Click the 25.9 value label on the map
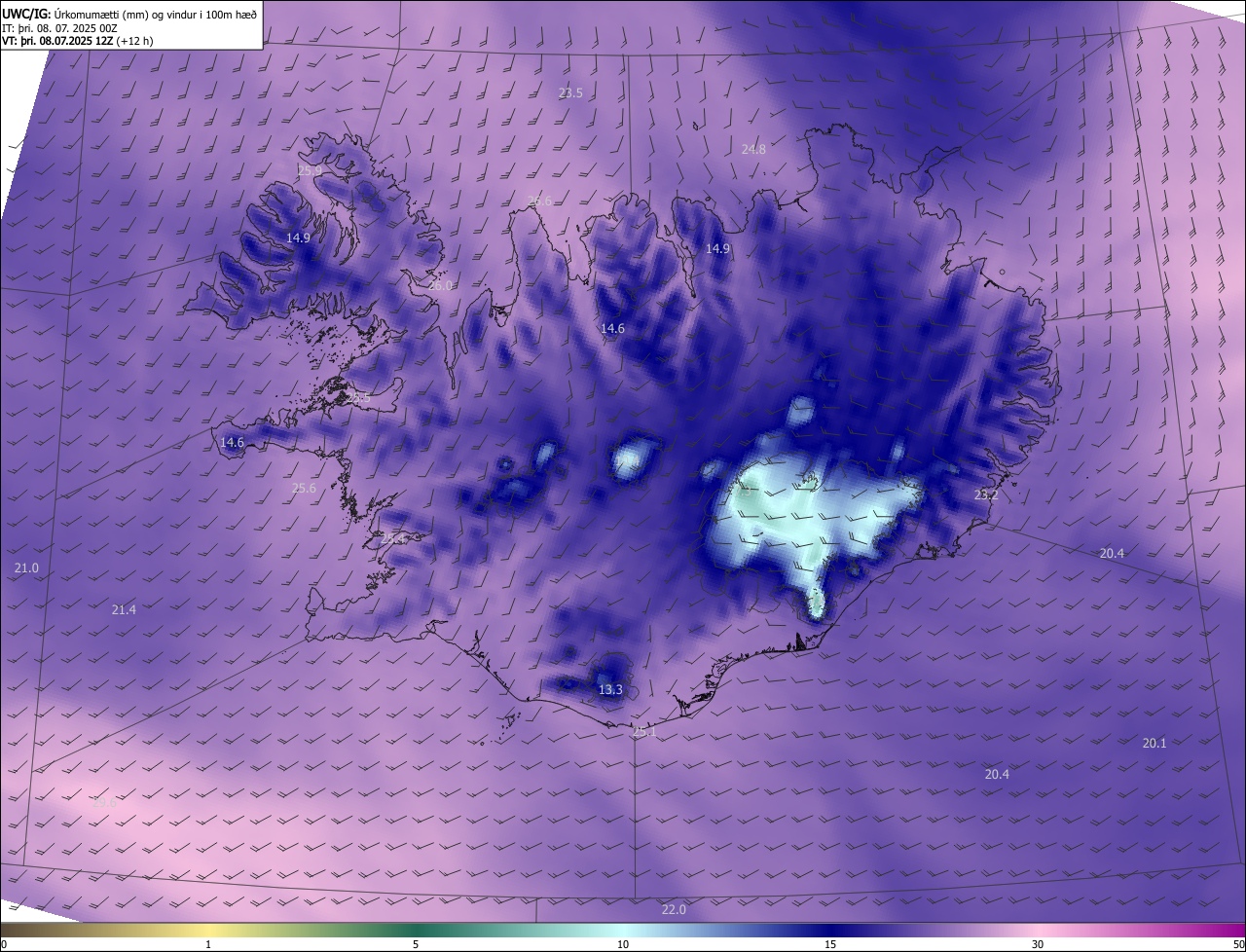 pyautogui.click(x=310, y=170)
